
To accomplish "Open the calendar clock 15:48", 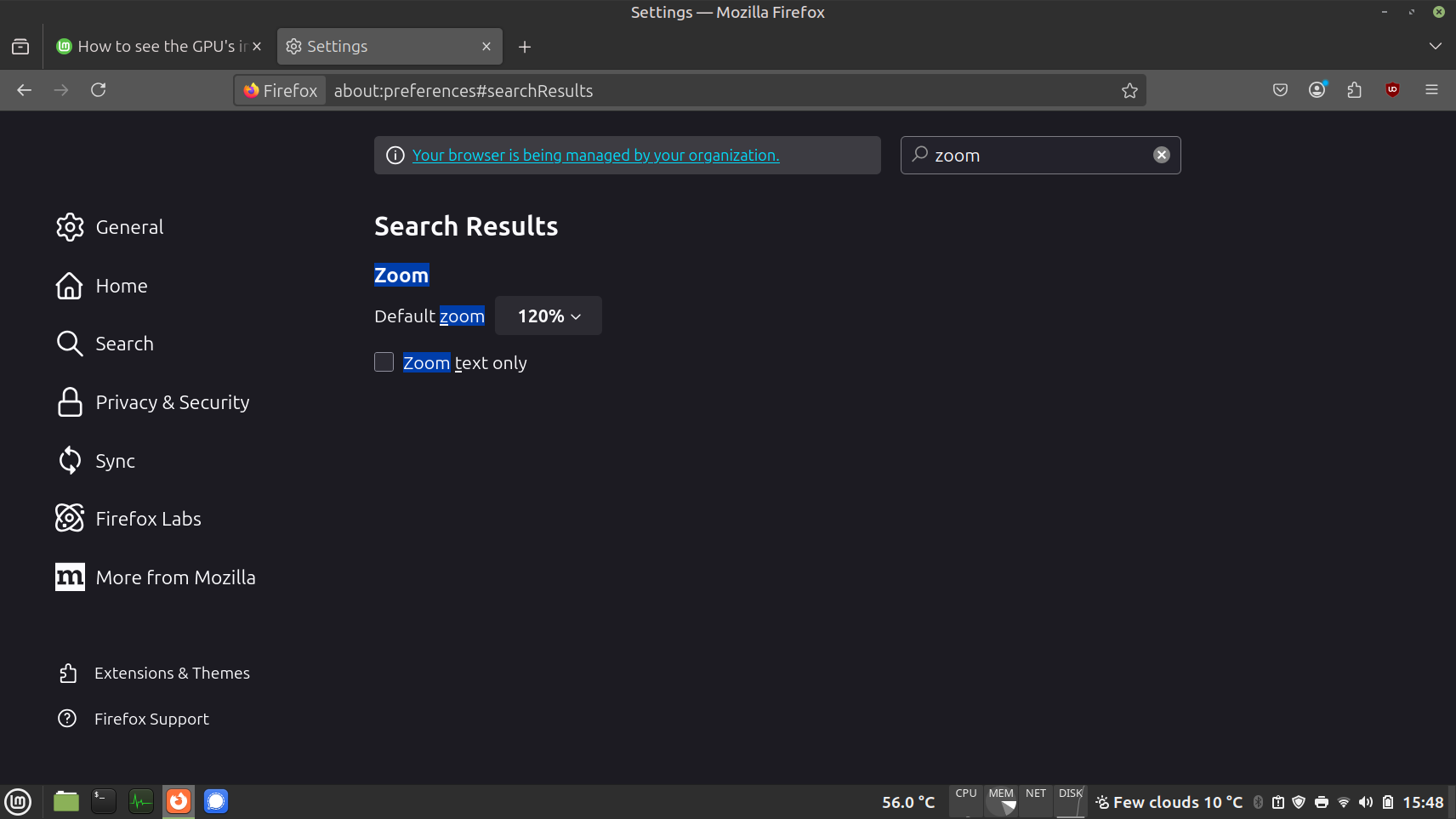I will click(1424, 802).
